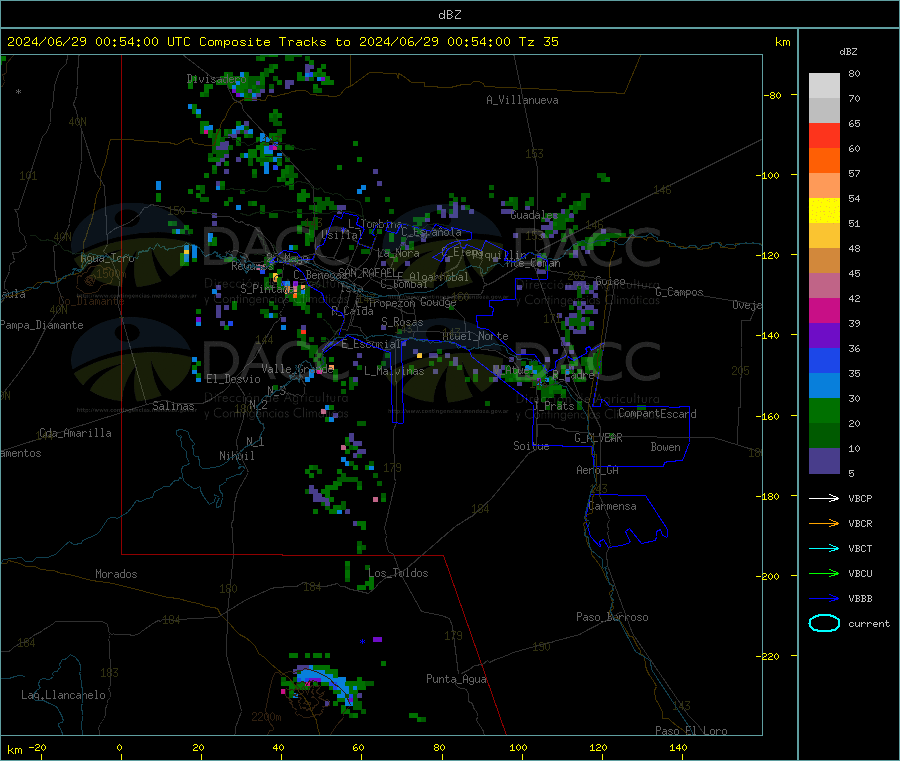Screen dimensions: 900x761
Task: Click the Carmensa map label
Action: point(612,507)
